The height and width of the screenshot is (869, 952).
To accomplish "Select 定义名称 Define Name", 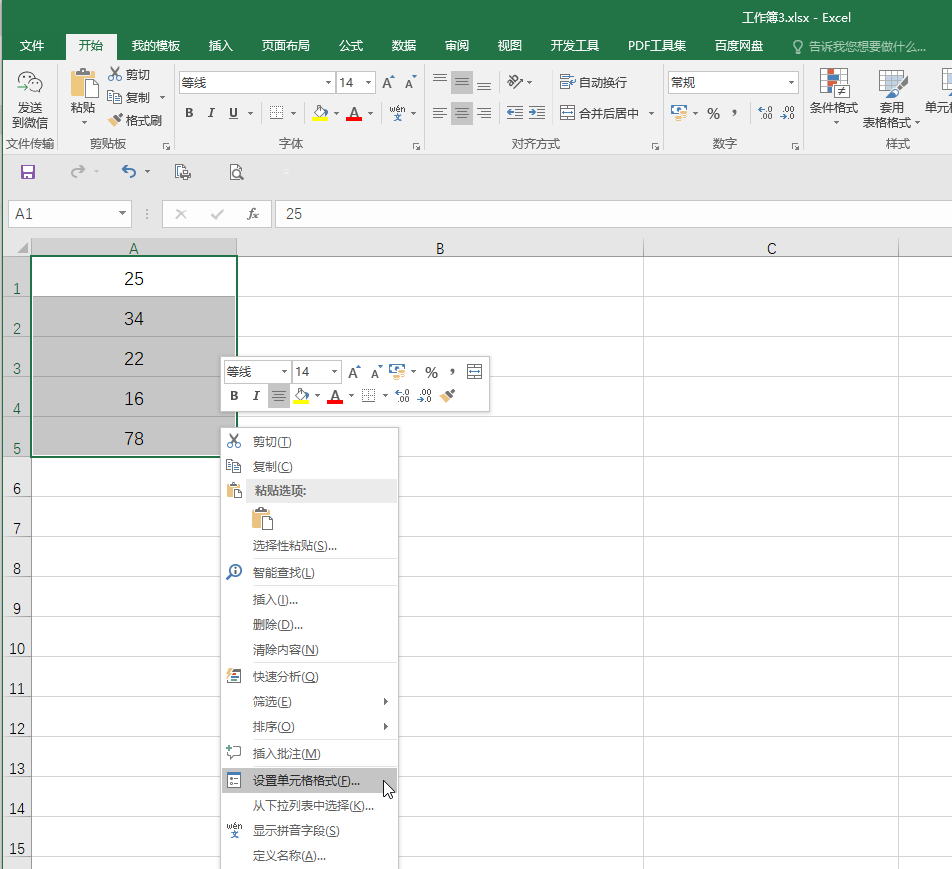I will click(x=310, y=856).
